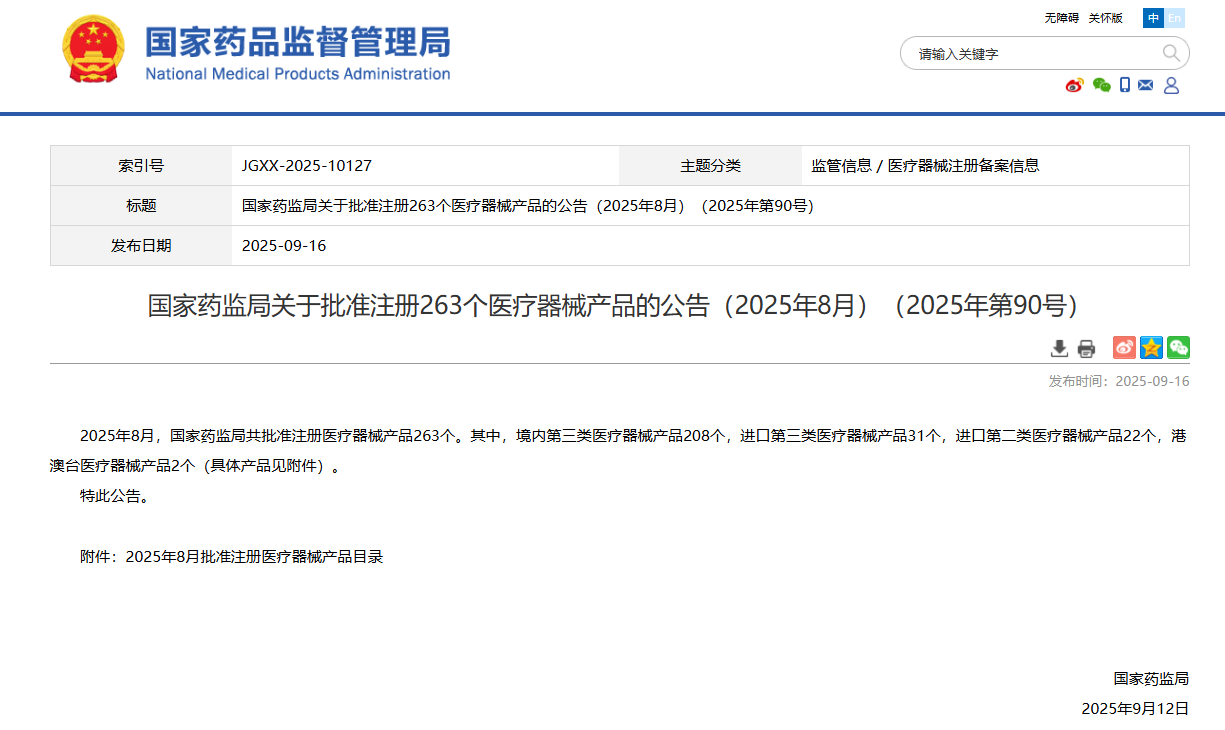
Task: Click the national emblem logo
Action: point(93,49)
